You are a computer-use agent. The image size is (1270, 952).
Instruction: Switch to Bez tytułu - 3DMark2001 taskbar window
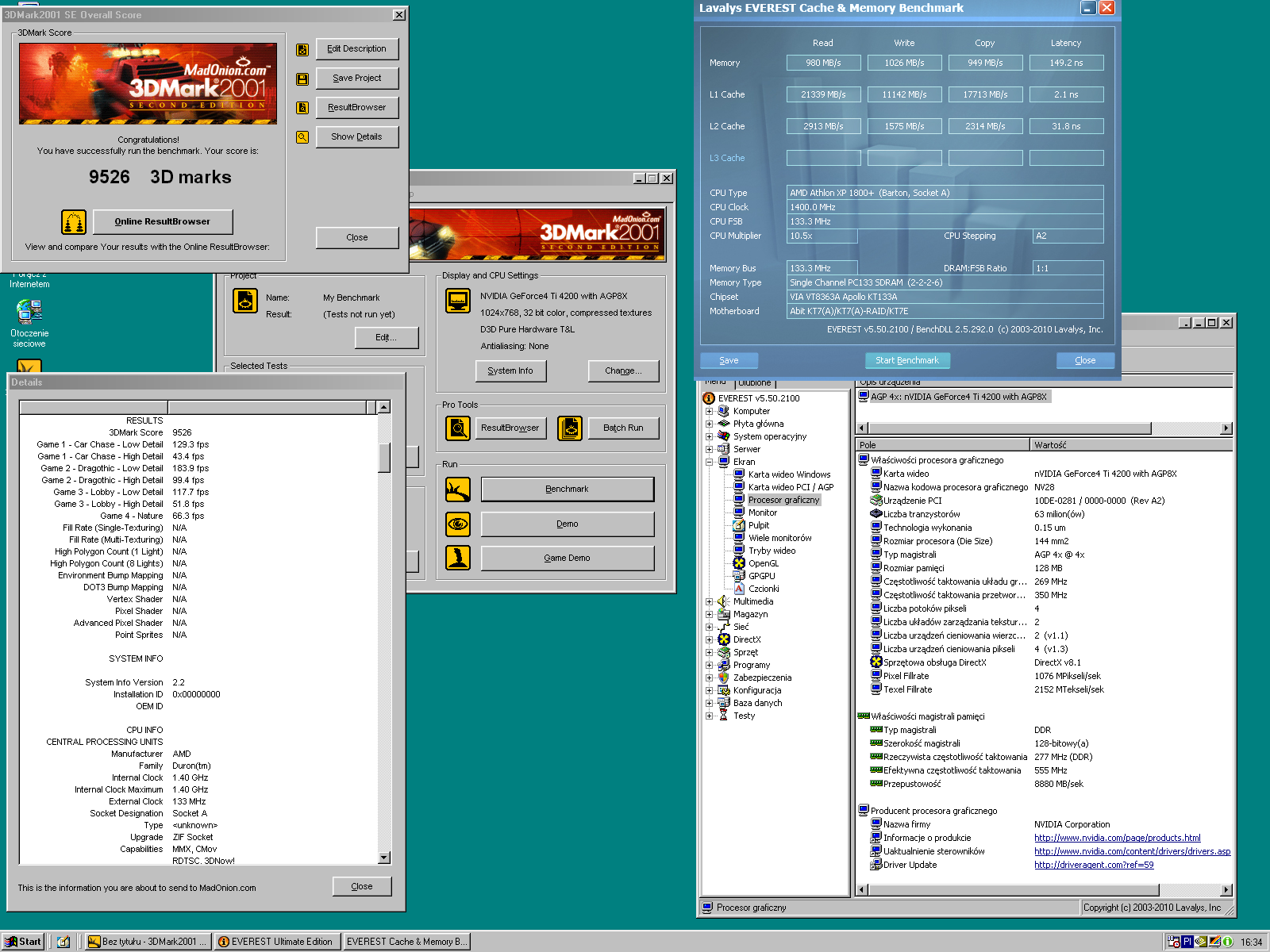(x=148, y=942)
